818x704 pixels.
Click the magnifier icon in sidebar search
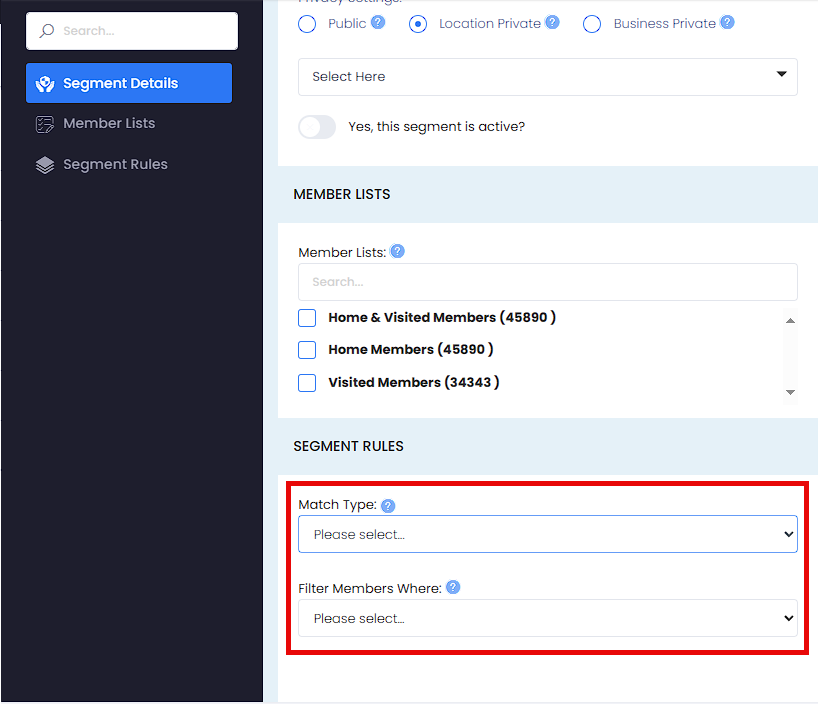(47, 31)
